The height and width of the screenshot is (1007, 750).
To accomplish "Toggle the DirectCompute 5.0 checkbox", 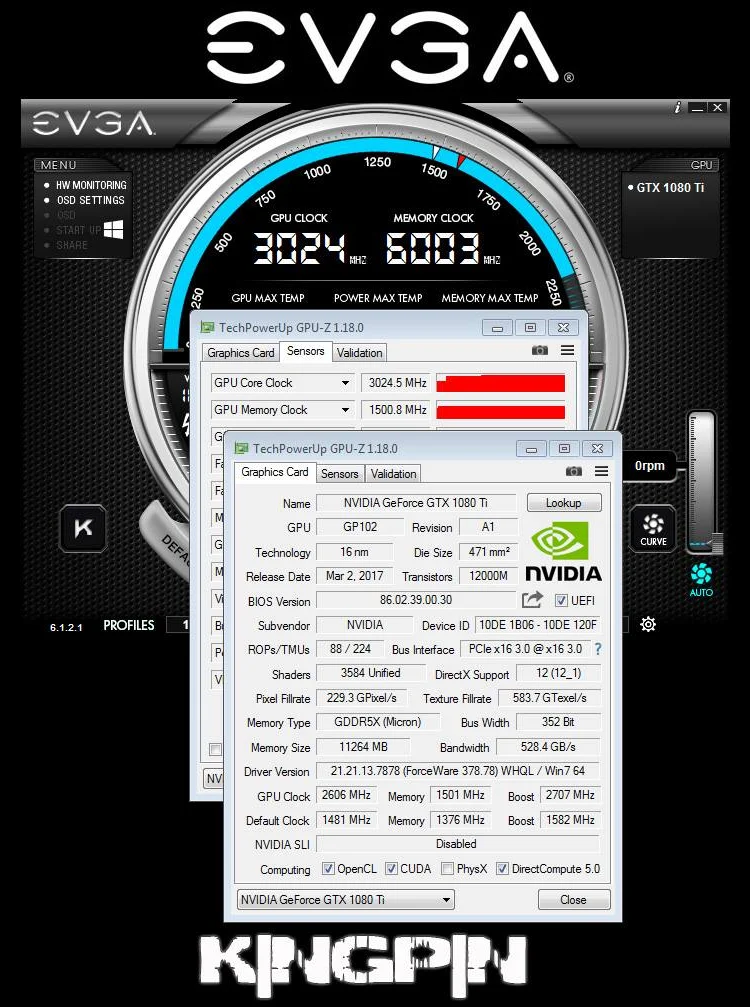I will tap(503, 869).
